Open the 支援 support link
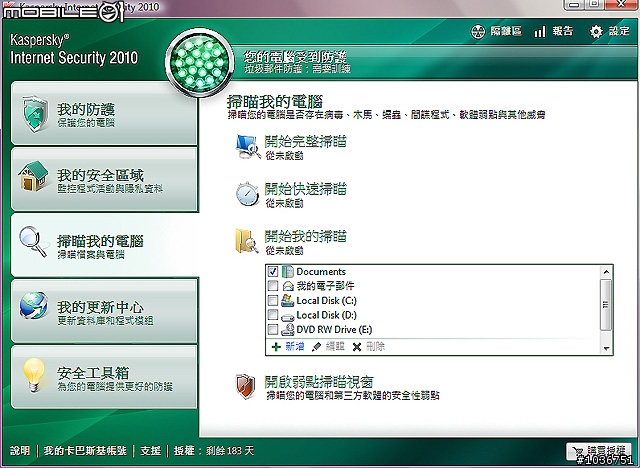Image resolution: width=640 pixels, height=468 pixels. coord(150,450)
